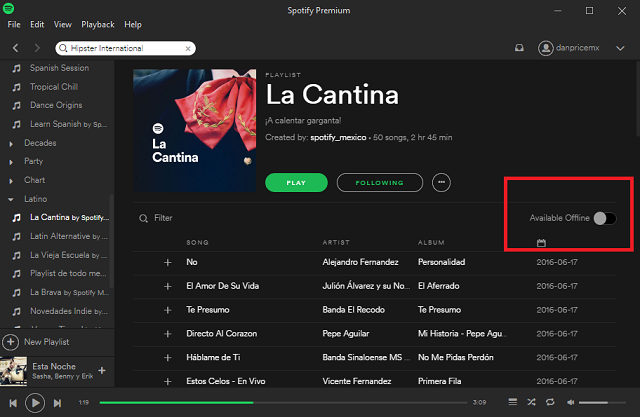Seek in the song progress bar
Screen dimensions: 640x417
point(283,402)
